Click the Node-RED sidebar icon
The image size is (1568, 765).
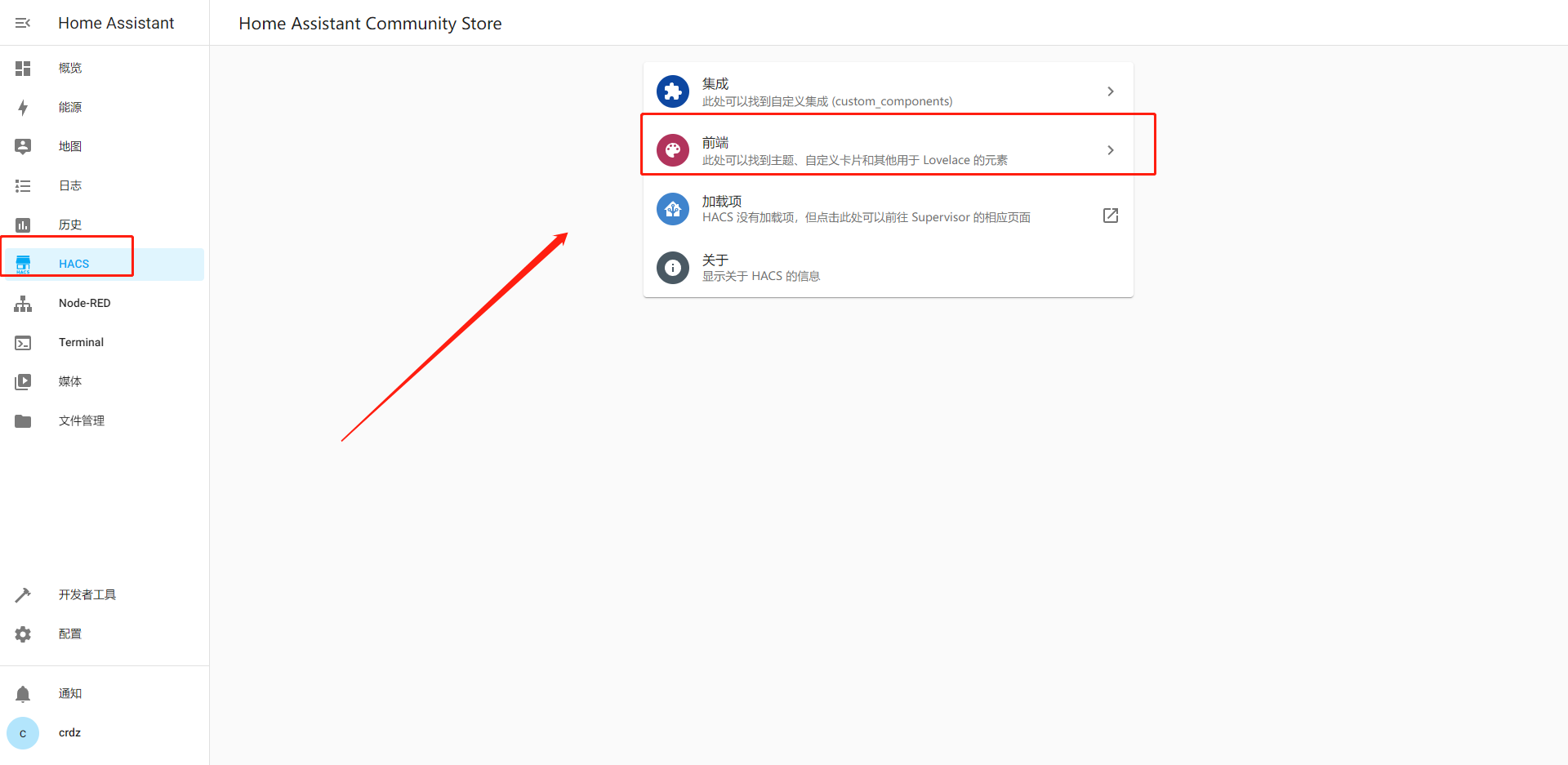23,304
